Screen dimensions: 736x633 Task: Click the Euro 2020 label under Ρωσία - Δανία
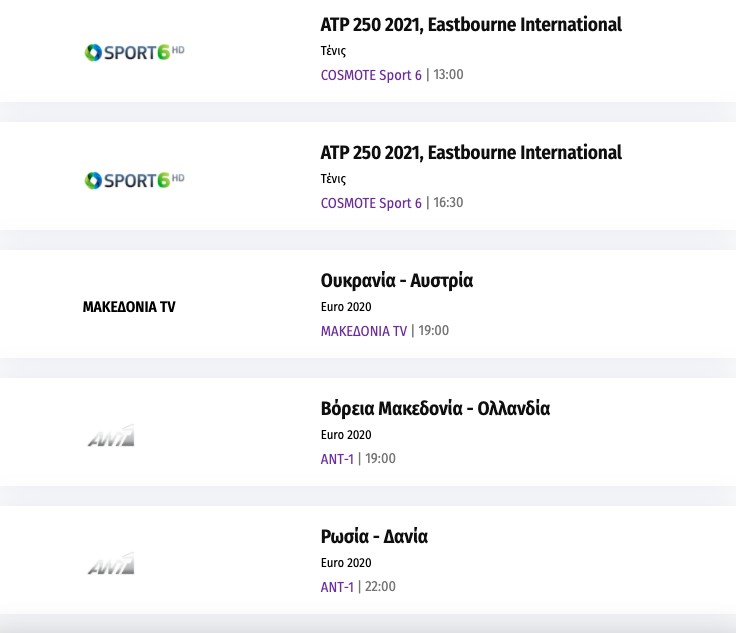[x=345, y=563]
